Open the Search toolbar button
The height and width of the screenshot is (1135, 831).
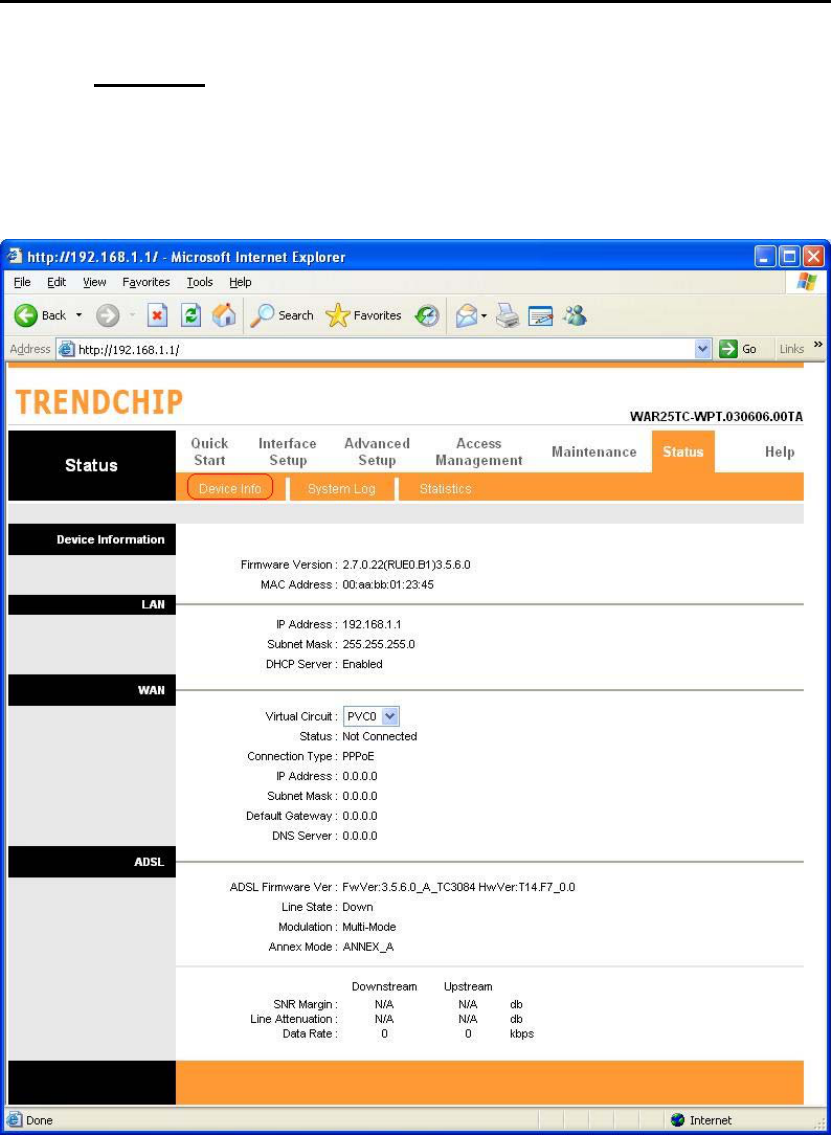pos(282,316)
